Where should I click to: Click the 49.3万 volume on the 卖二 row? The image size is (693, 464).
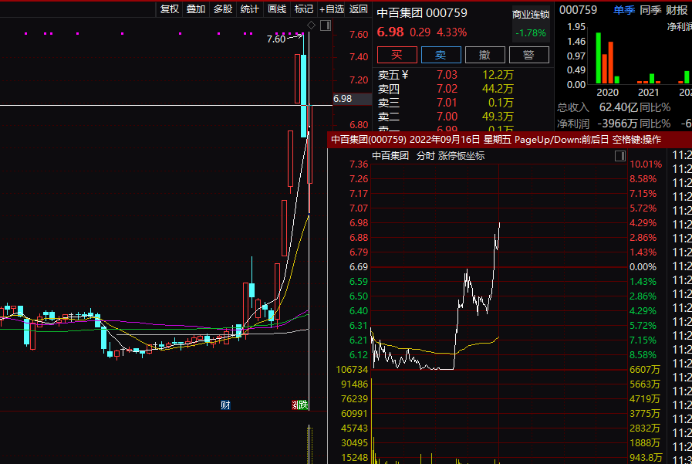(x=498, y=117)
